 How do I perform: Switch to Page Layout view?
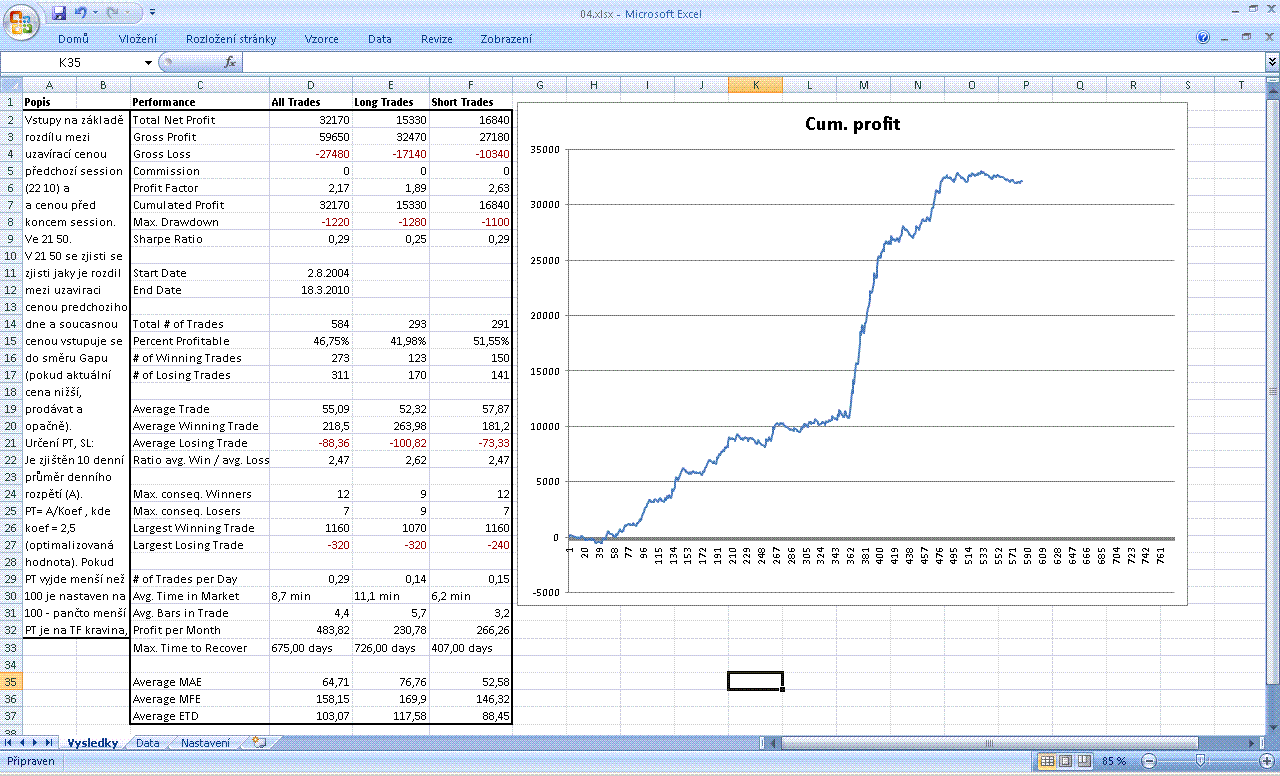coord(1064,761)
